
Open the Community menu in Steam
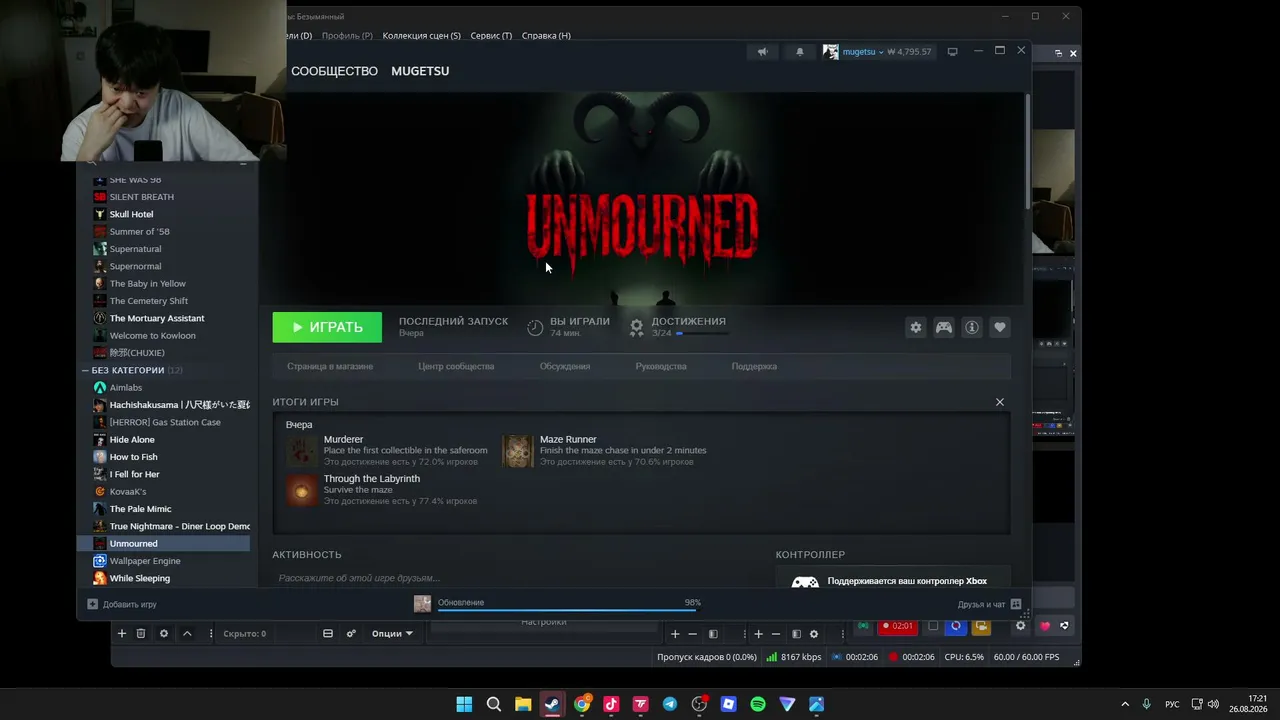coord(334,71)
